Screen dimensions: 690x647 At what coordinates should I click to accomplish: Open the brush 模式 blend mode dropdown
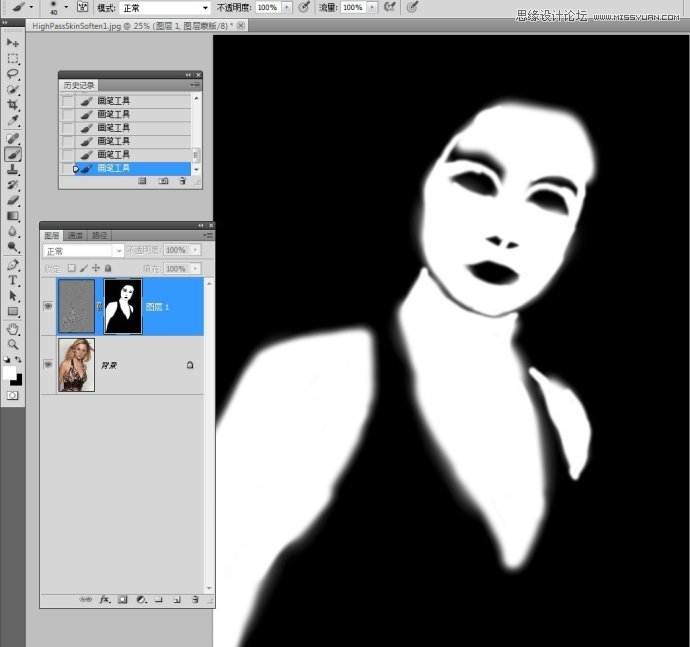pyautogui.click(x=165, y=7)
